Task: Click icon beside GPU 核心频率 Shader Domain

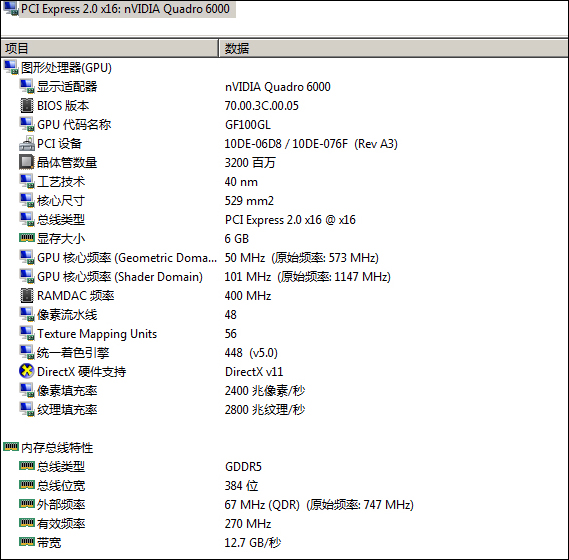Action: [x=27, y=276]
